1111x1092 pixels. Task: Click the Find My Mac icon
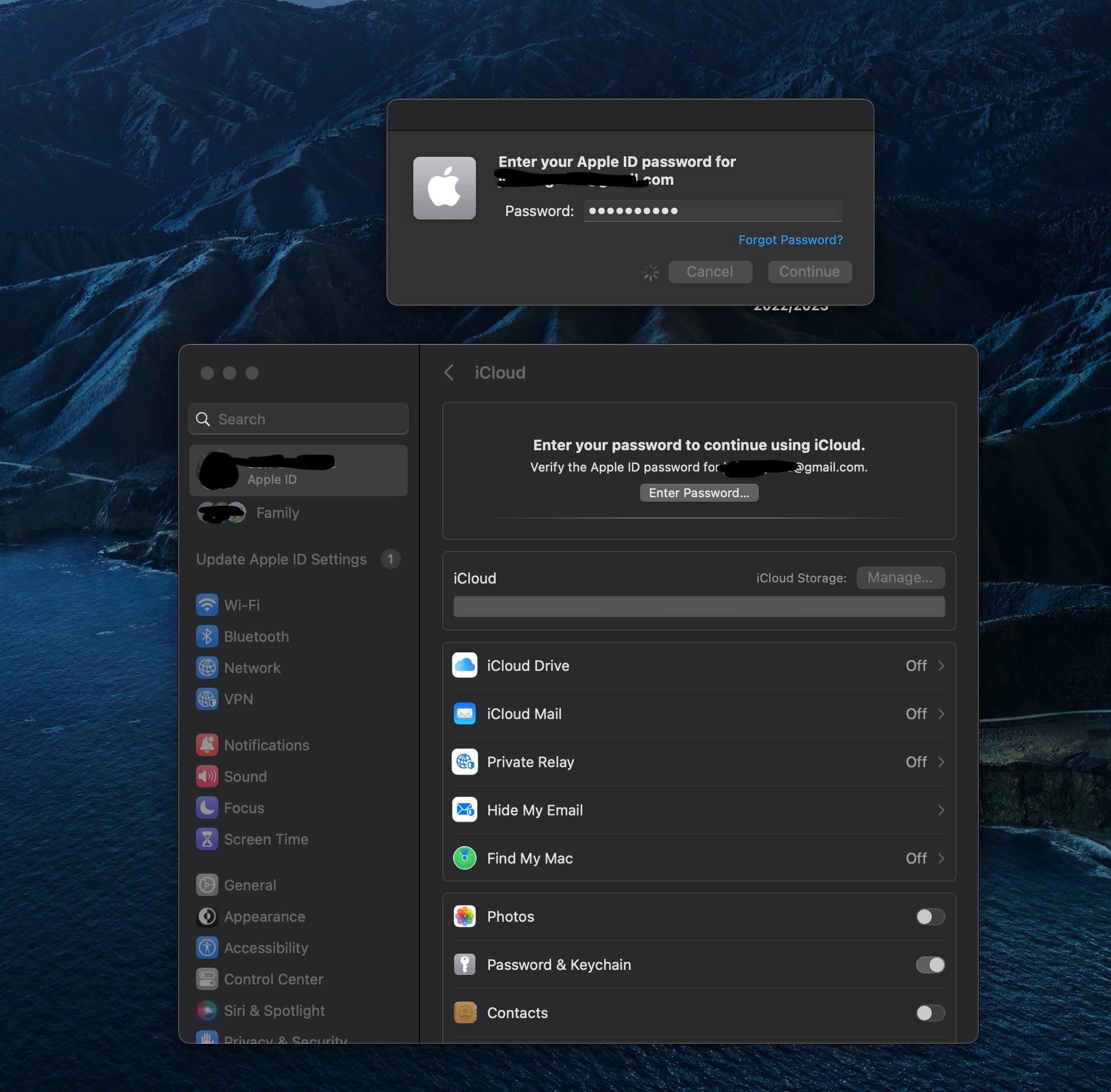pos(464,858)
